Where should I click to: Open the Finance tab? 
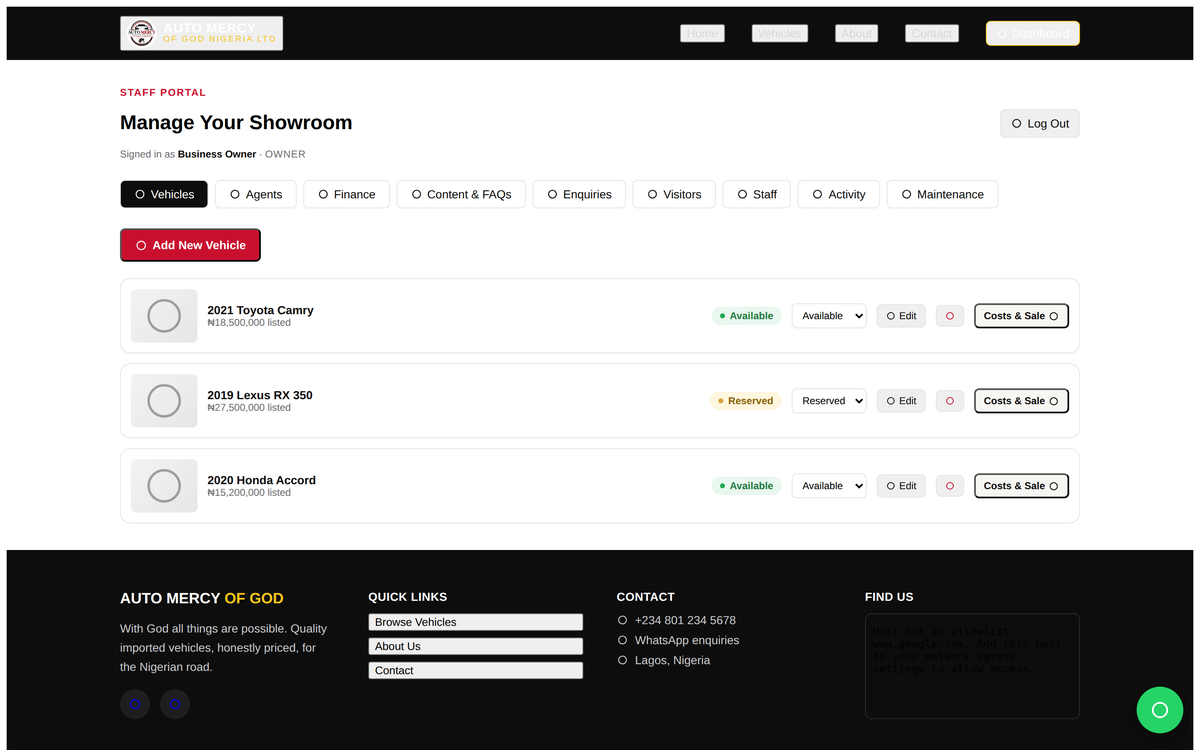click(347, 194)
